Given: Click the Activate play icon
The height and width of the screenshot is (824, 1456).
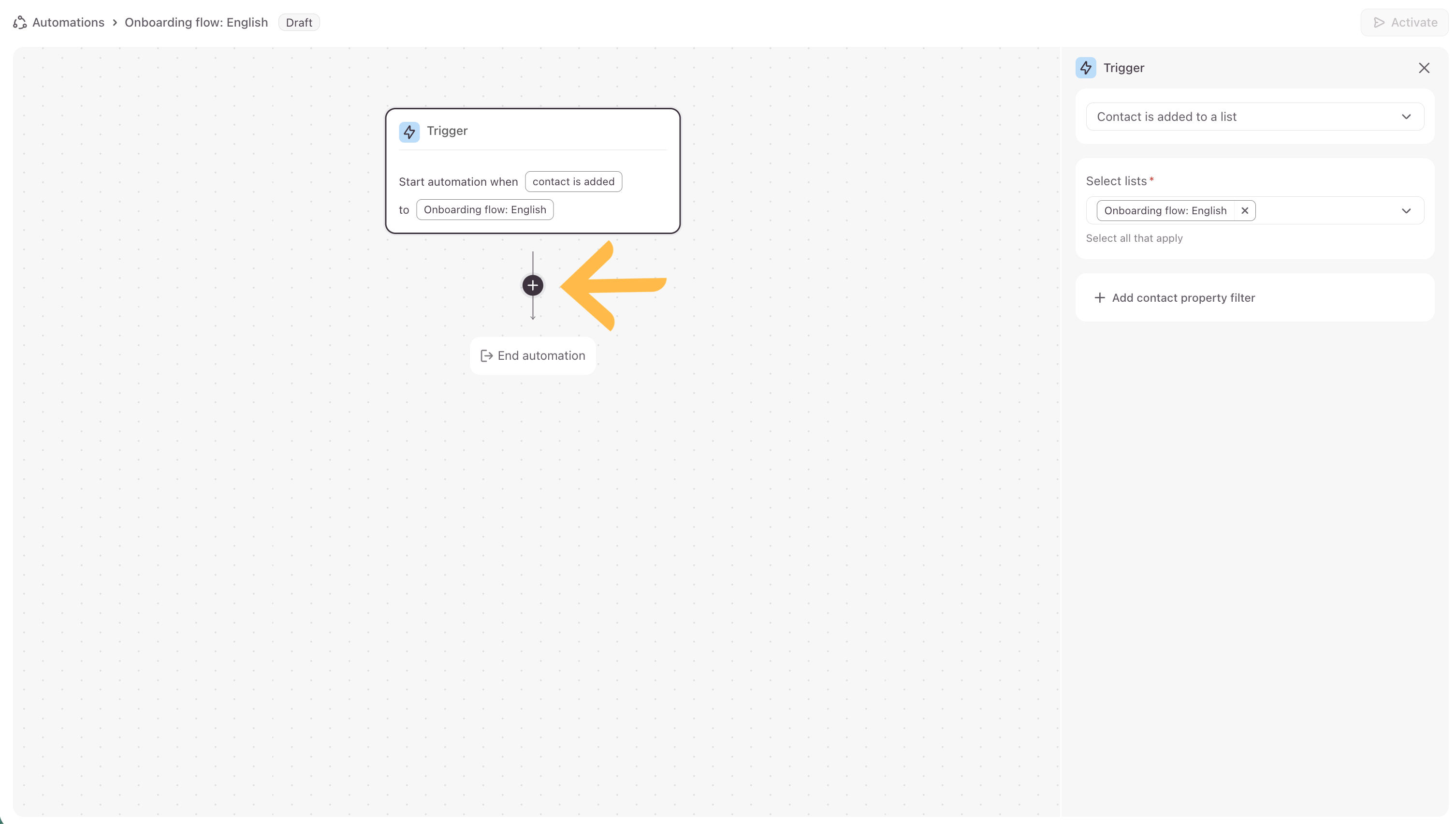Looking at the screenshot, I should [1379, 23].
